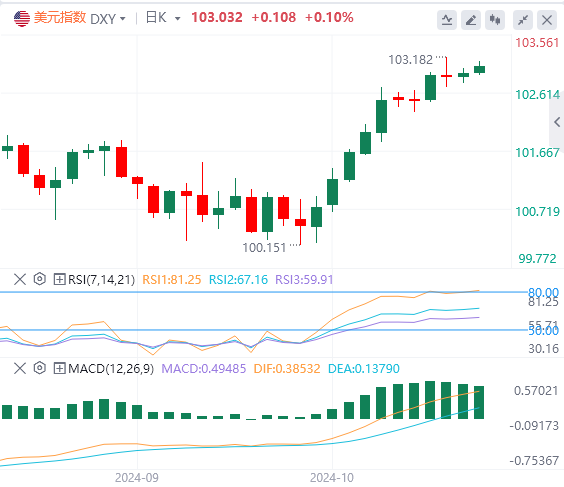Select the 美元指数 symbol name

click(60, 17)
